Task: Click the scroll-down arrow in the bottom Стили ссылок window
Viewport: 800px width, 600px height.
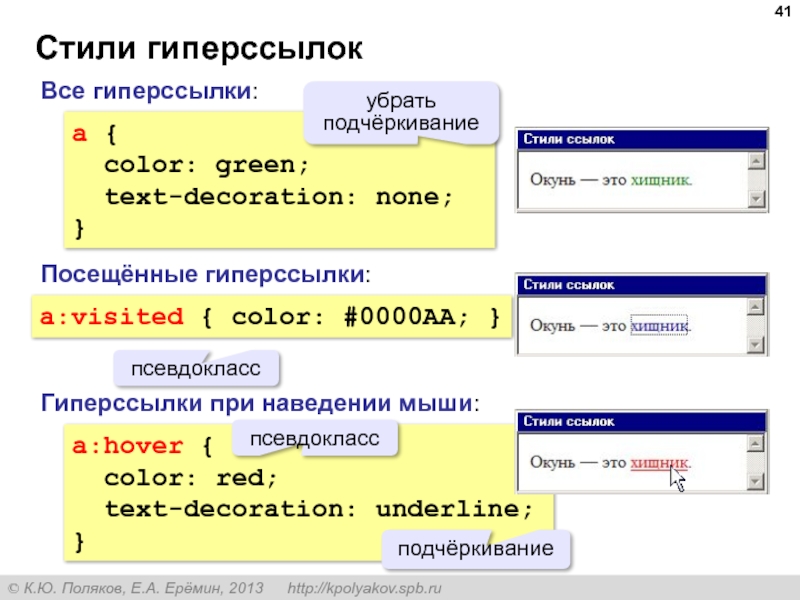Action: click(756, 481)
